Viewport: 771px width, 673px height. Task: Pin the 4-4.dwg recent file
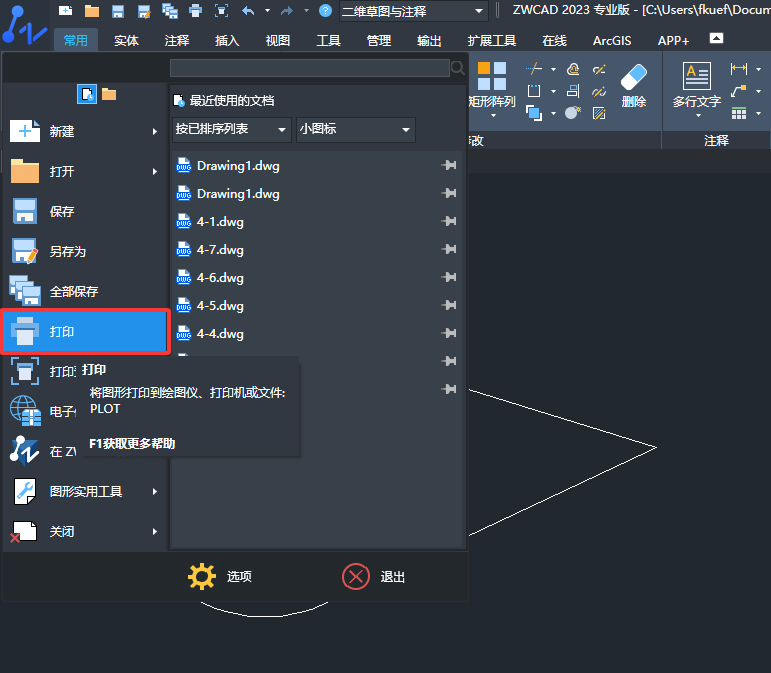click(449, 333)
